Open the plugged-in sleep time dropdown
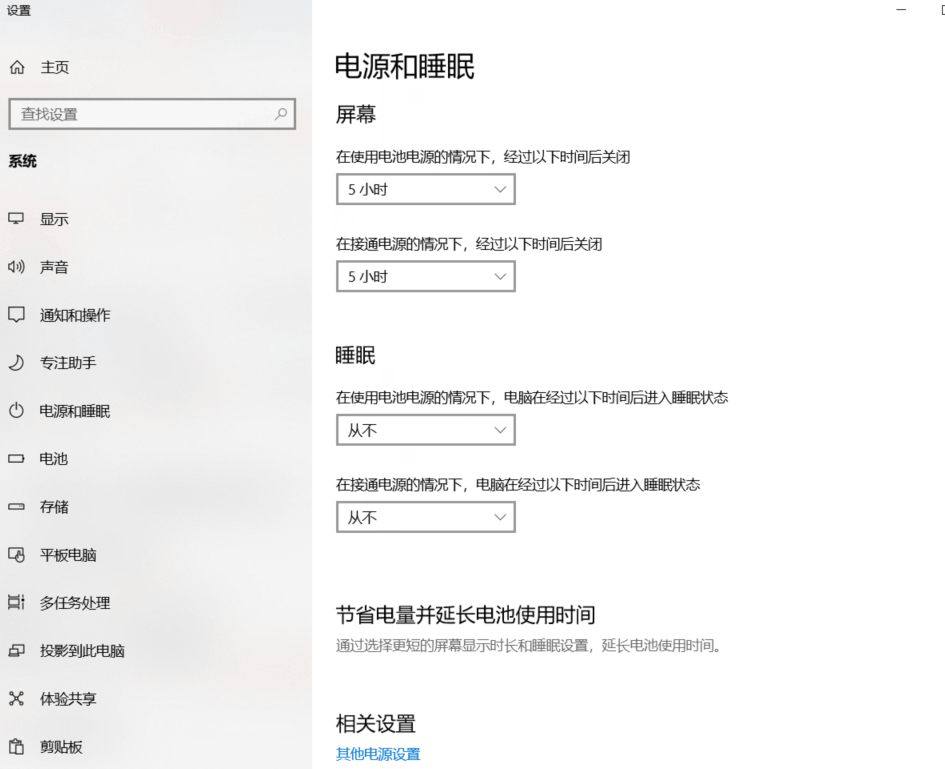The height and width of the screenshot is (769, 945). point(425,517)
